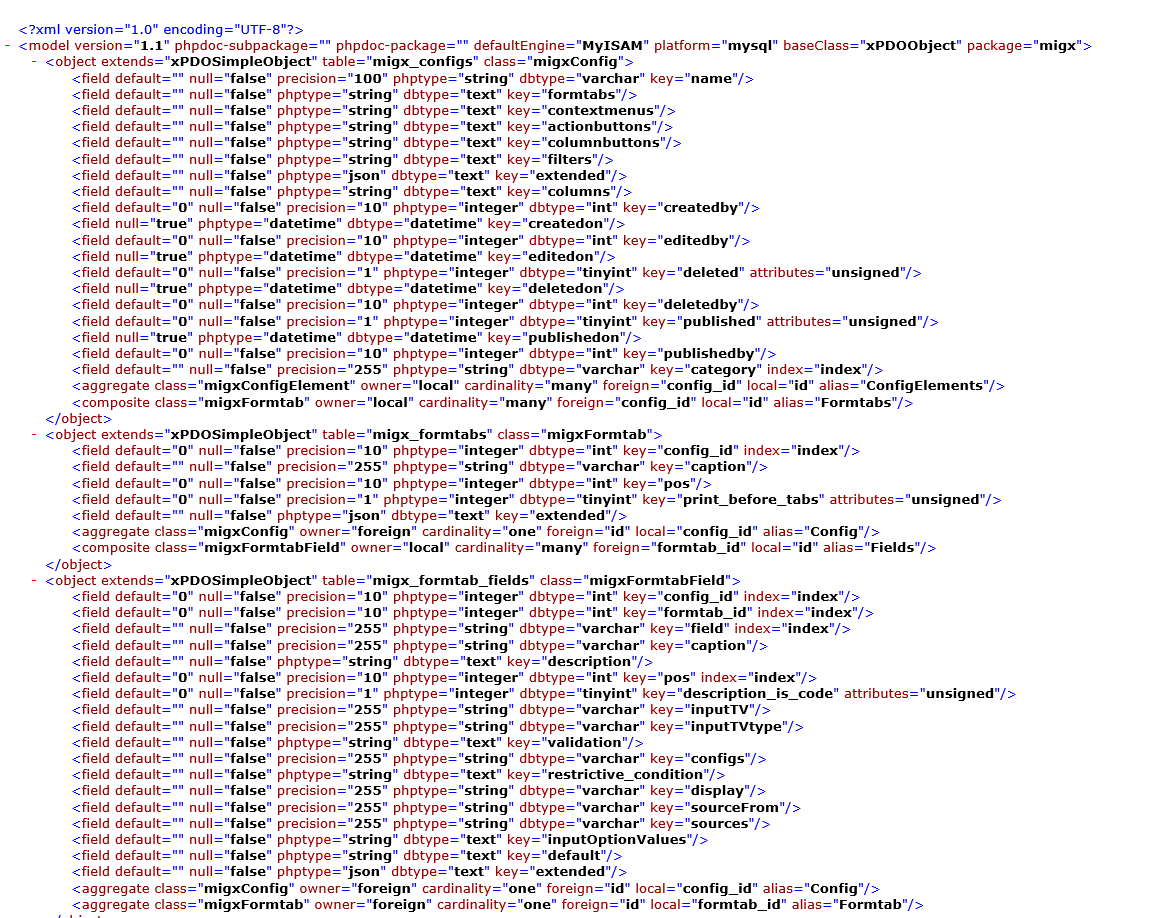
Task: Click the xml version declaration line
Action: [161, 30]
